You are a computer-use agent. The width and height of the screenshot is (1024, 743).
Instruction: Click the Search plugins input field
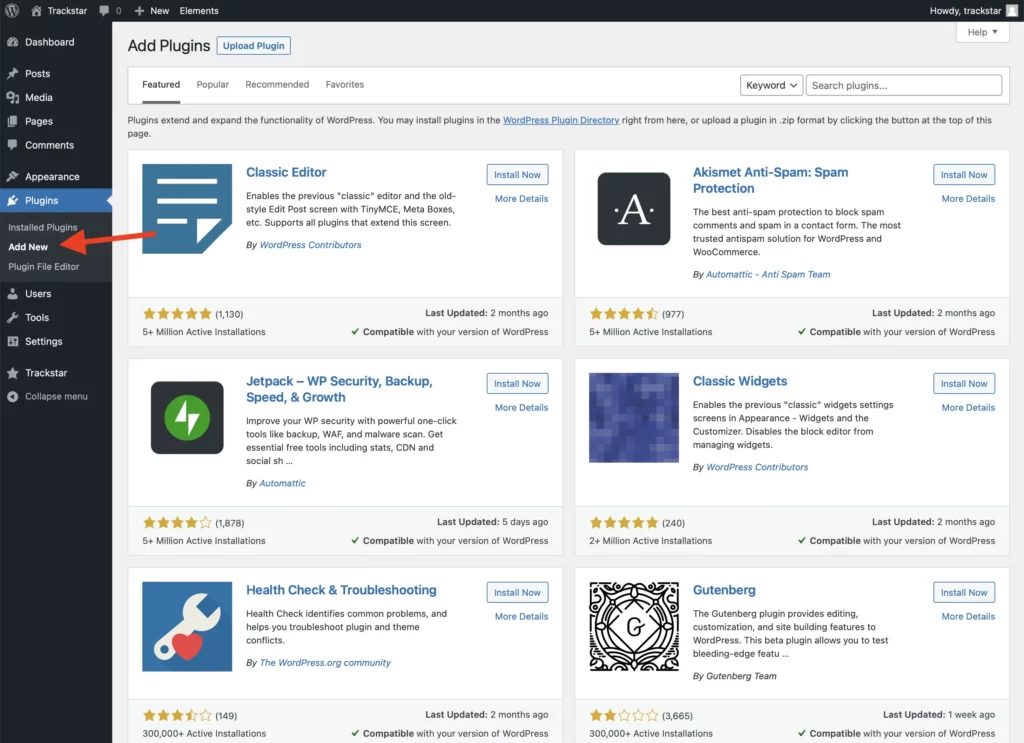coord(904,85)
